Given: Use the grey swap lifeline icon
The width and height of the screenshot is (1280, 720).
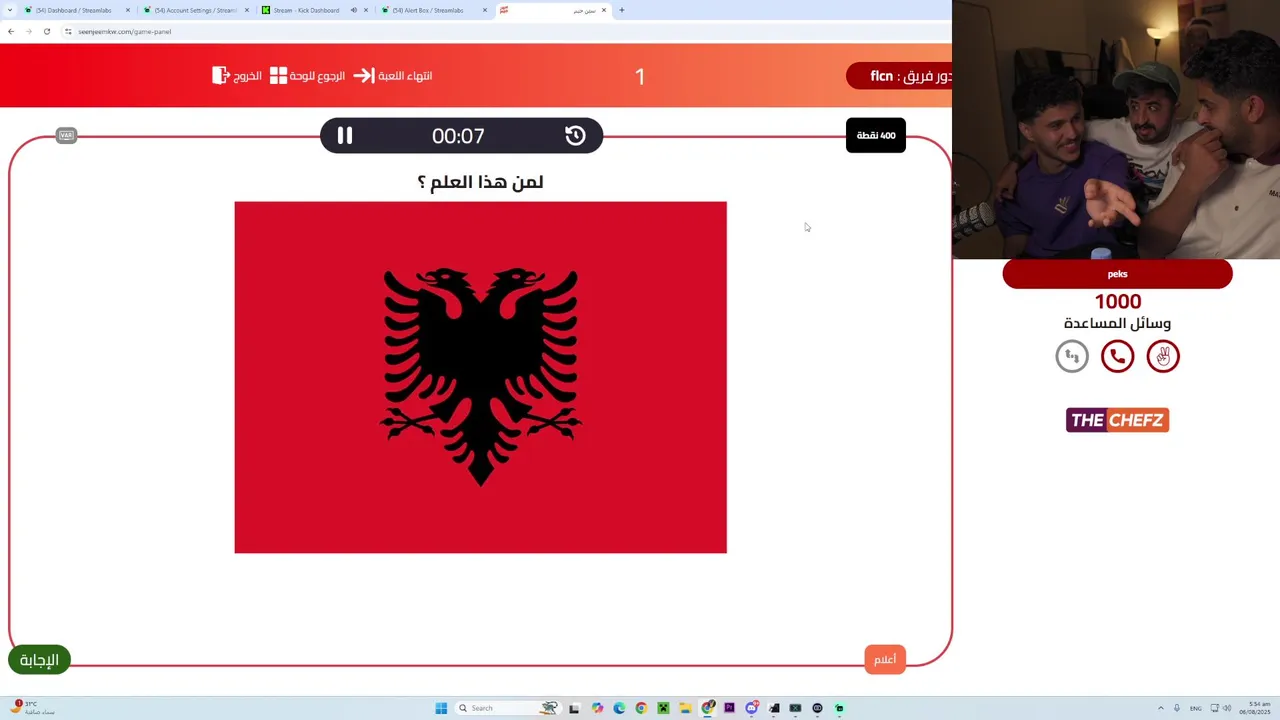Looking at the screenshot, I should coord(1072,356).
